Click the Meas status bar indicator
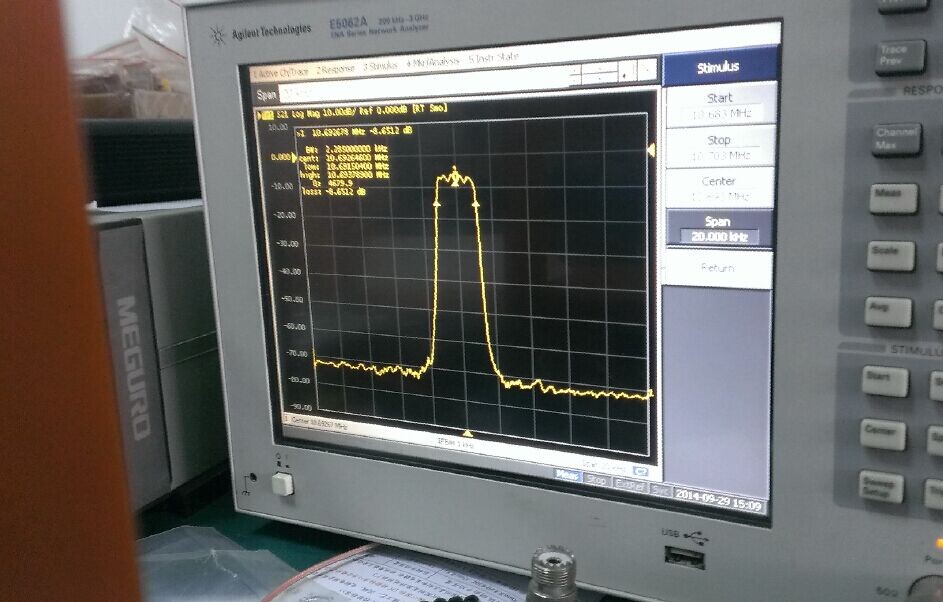The image size is (943, 602). click(567, 475)
